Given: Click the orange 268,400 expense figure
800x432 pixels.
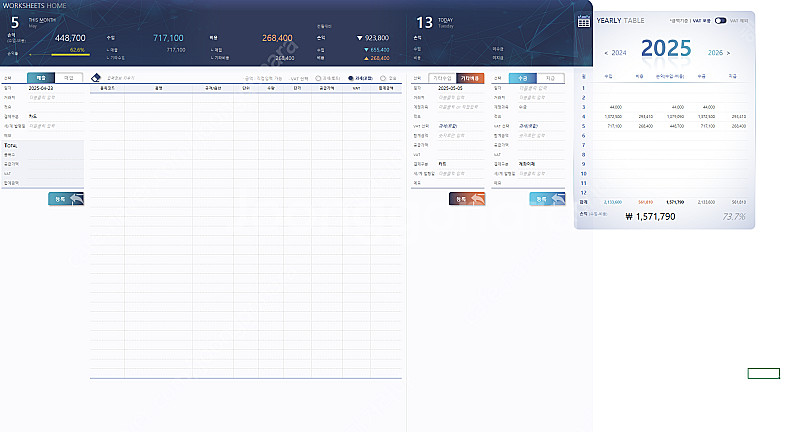Looking at the screenshot, I should (277, 38).
